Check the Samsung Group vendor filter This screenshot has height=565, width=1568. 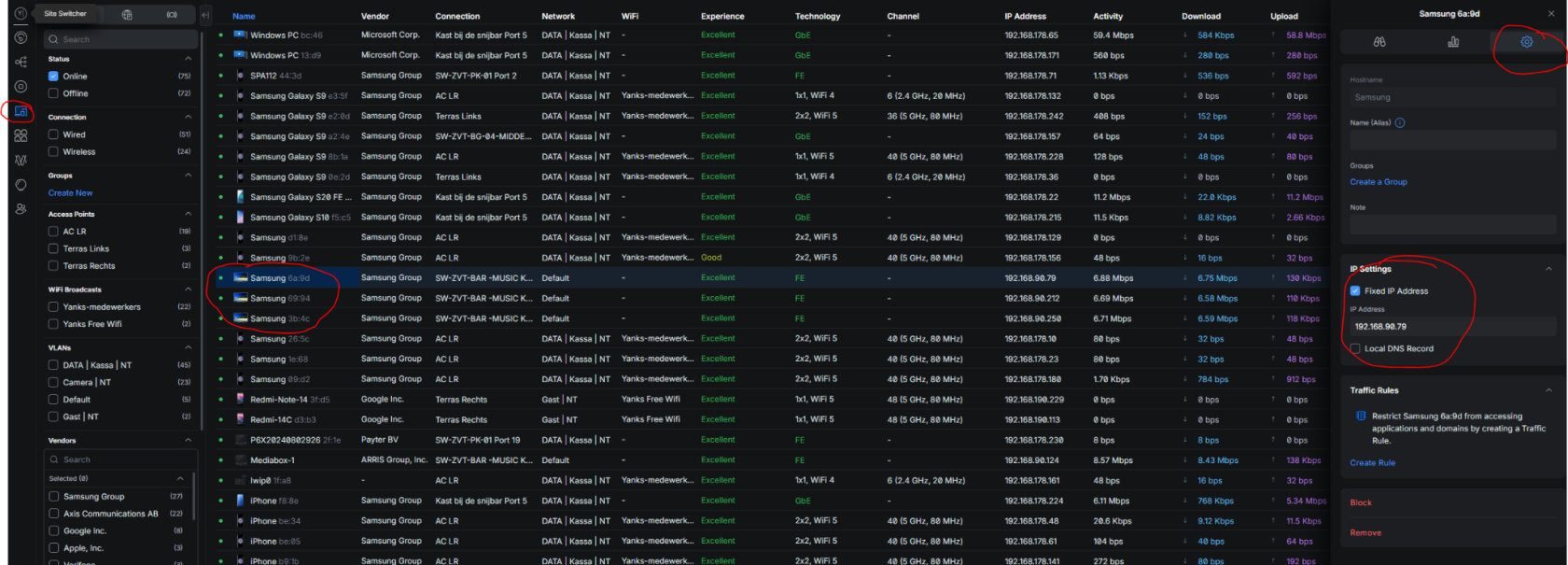[54, 497]
